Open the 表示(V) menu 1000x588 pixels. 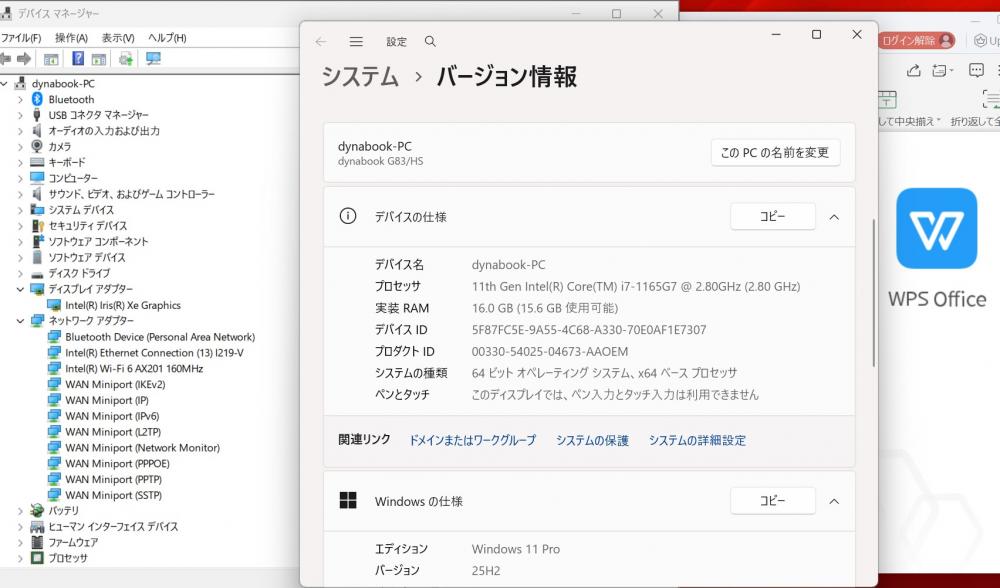tap(118, 38)
